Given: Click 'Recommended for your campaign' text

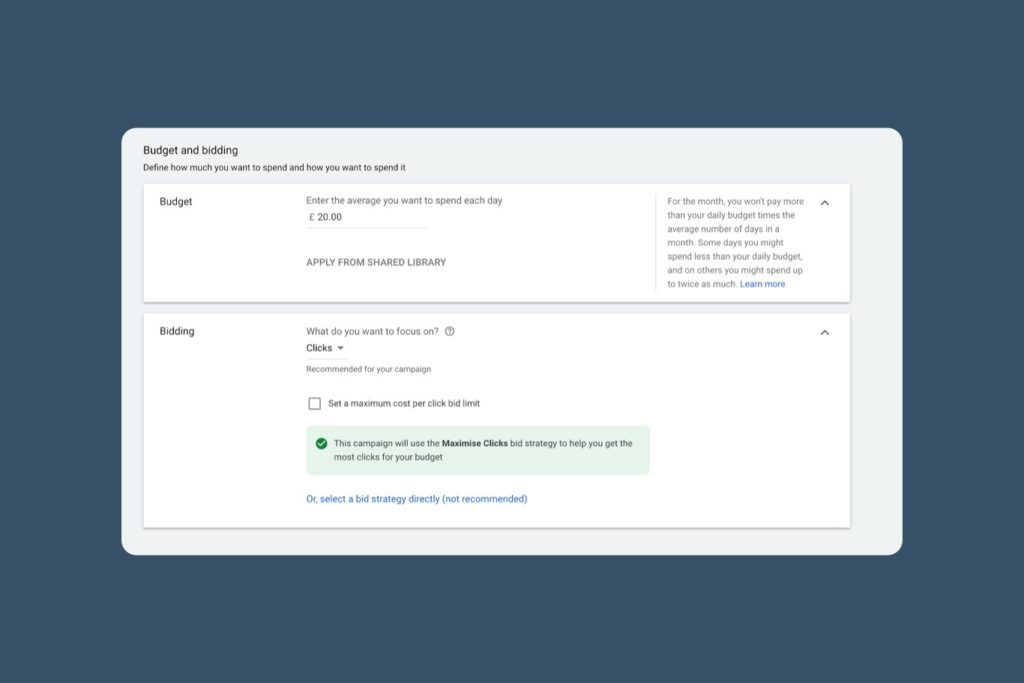Looking at the screenshot, I should 368,369.
